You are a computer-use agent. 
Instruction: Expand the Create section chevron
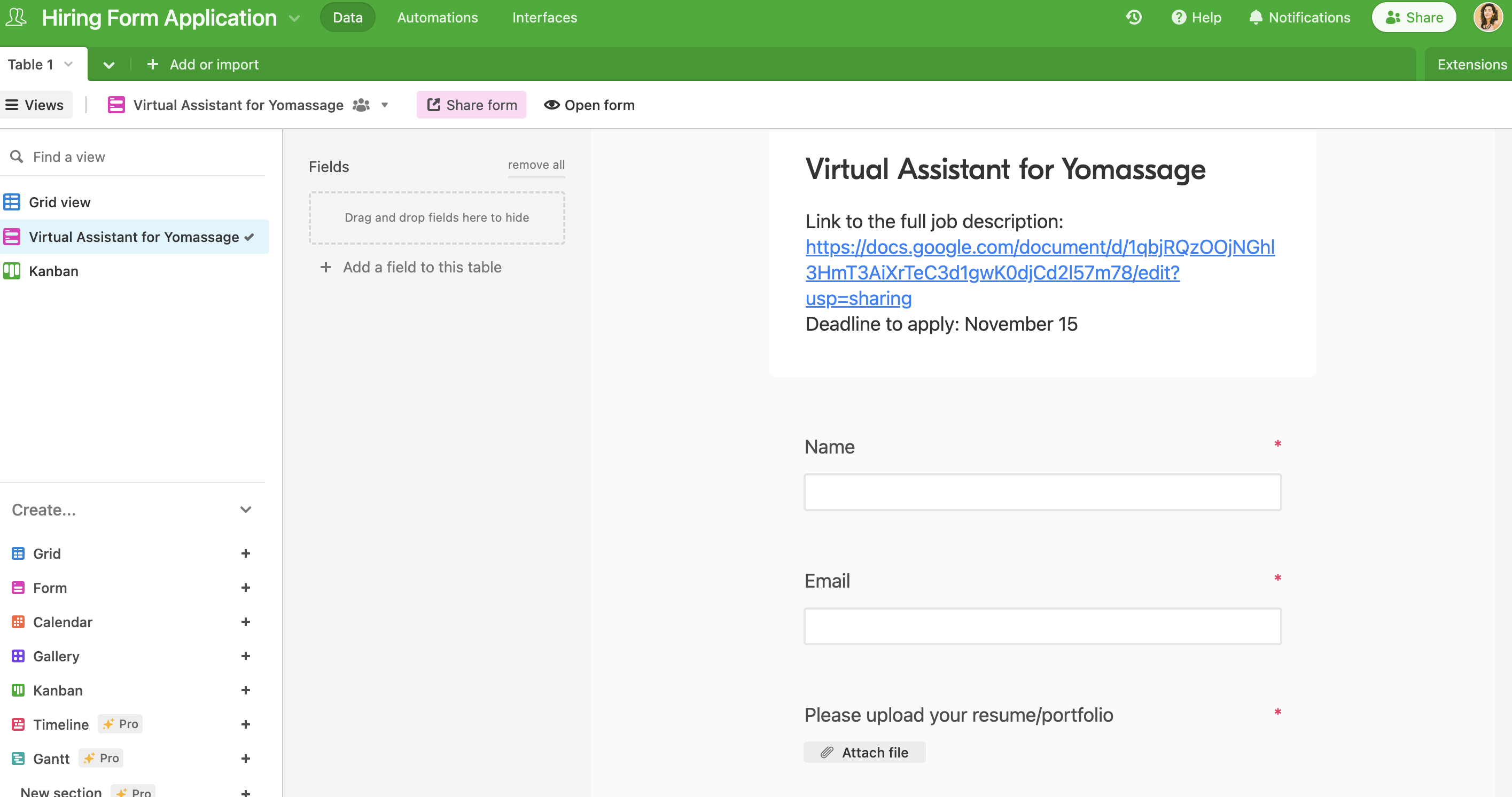[246, 510]
